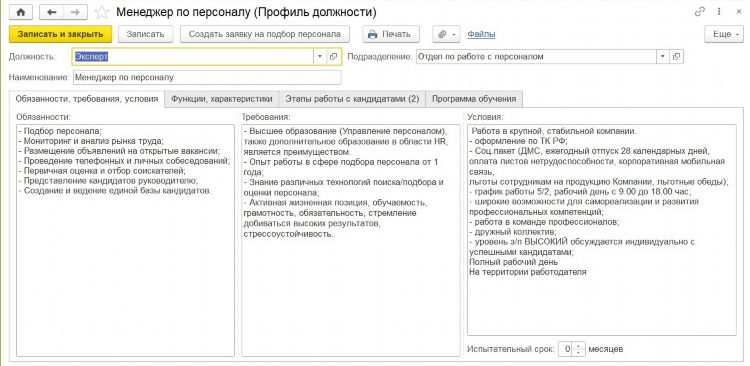Copy link via chain icon
This screenshot has height=366, width=750.
tap(700, 12)
